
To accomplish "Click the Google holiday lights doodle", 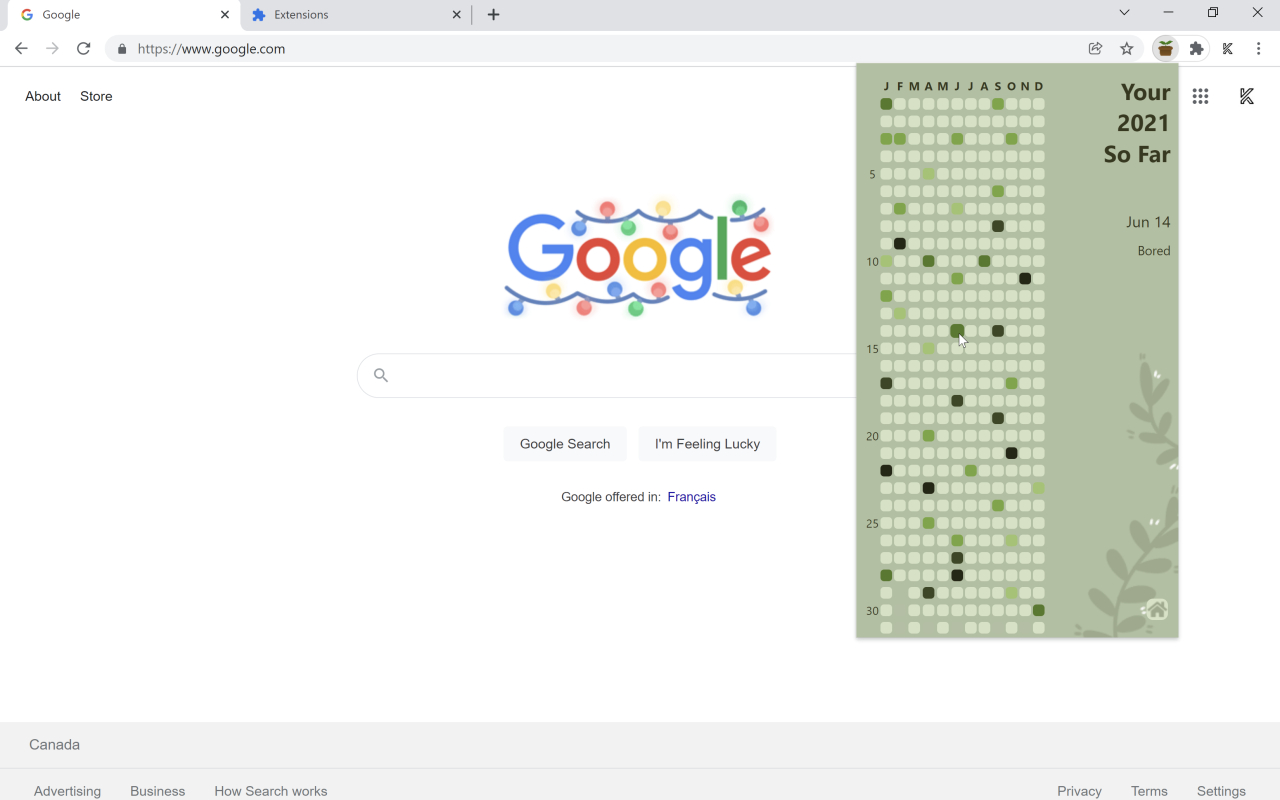I will pyautogui.click(x=637, y=259).
